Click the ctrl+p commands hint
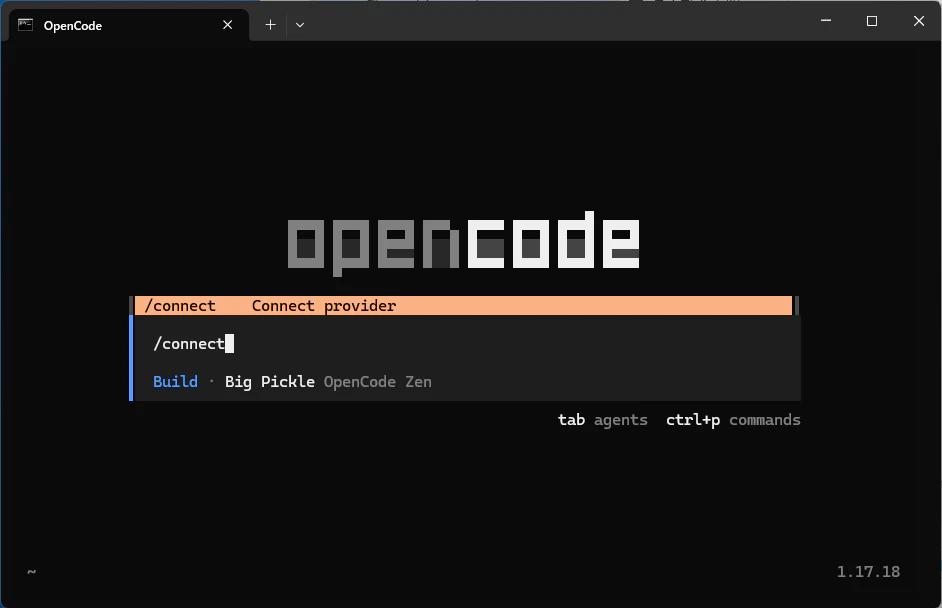Viewport: 942px width, 608px height. (733, 420)
